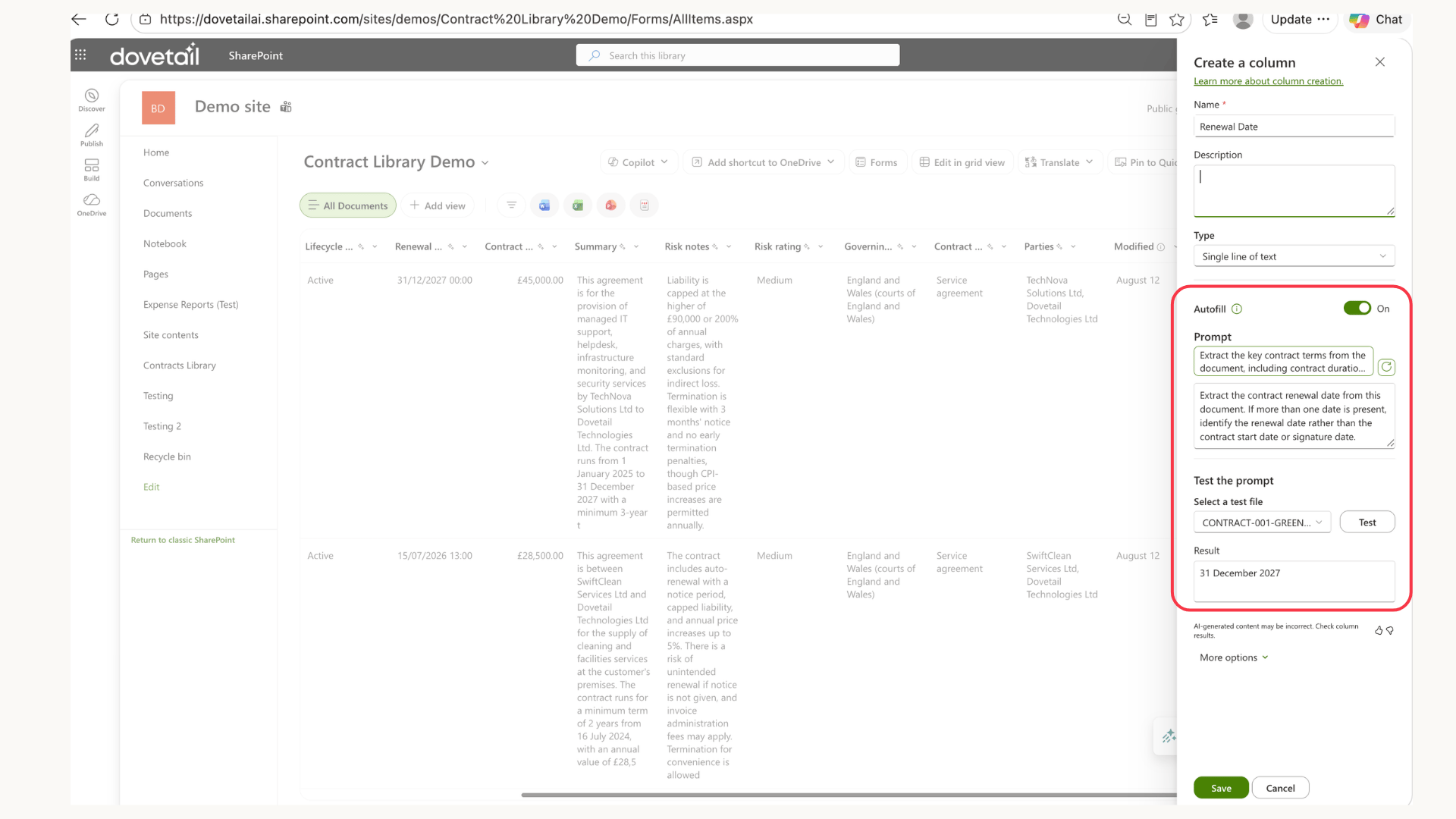Filter by PDF documents icon

645,206
